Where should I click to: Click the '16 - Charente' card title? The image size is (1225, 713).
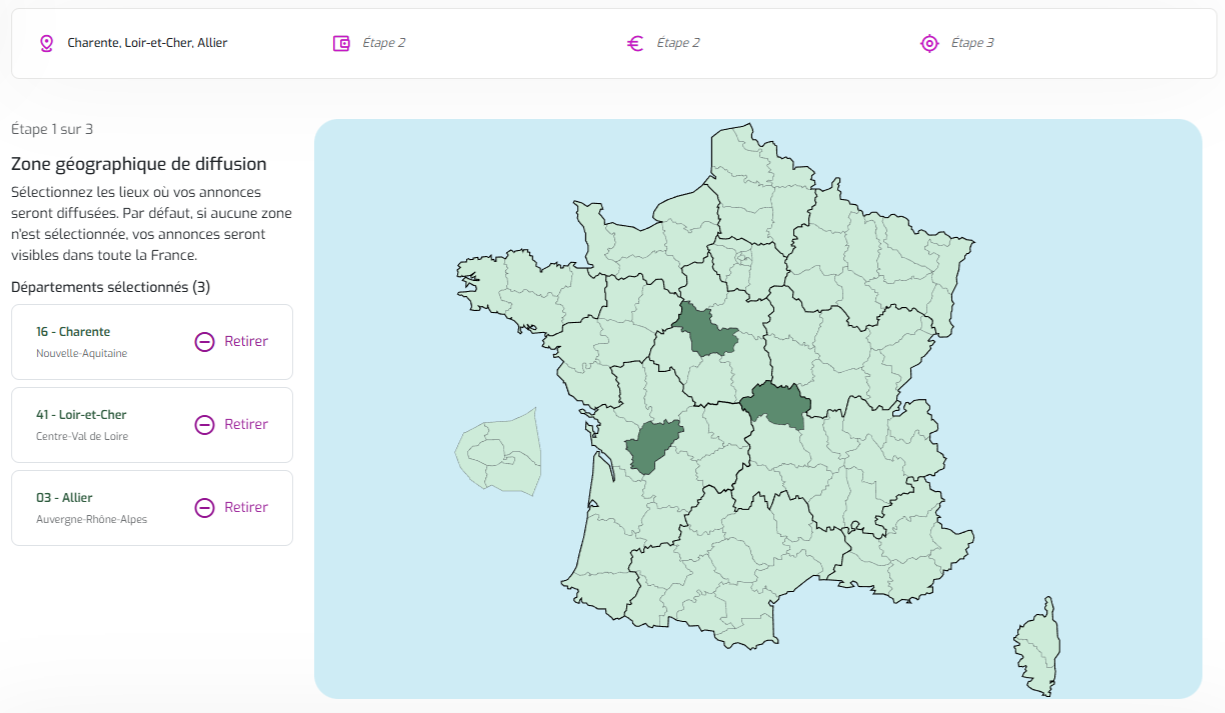[73, 332]
